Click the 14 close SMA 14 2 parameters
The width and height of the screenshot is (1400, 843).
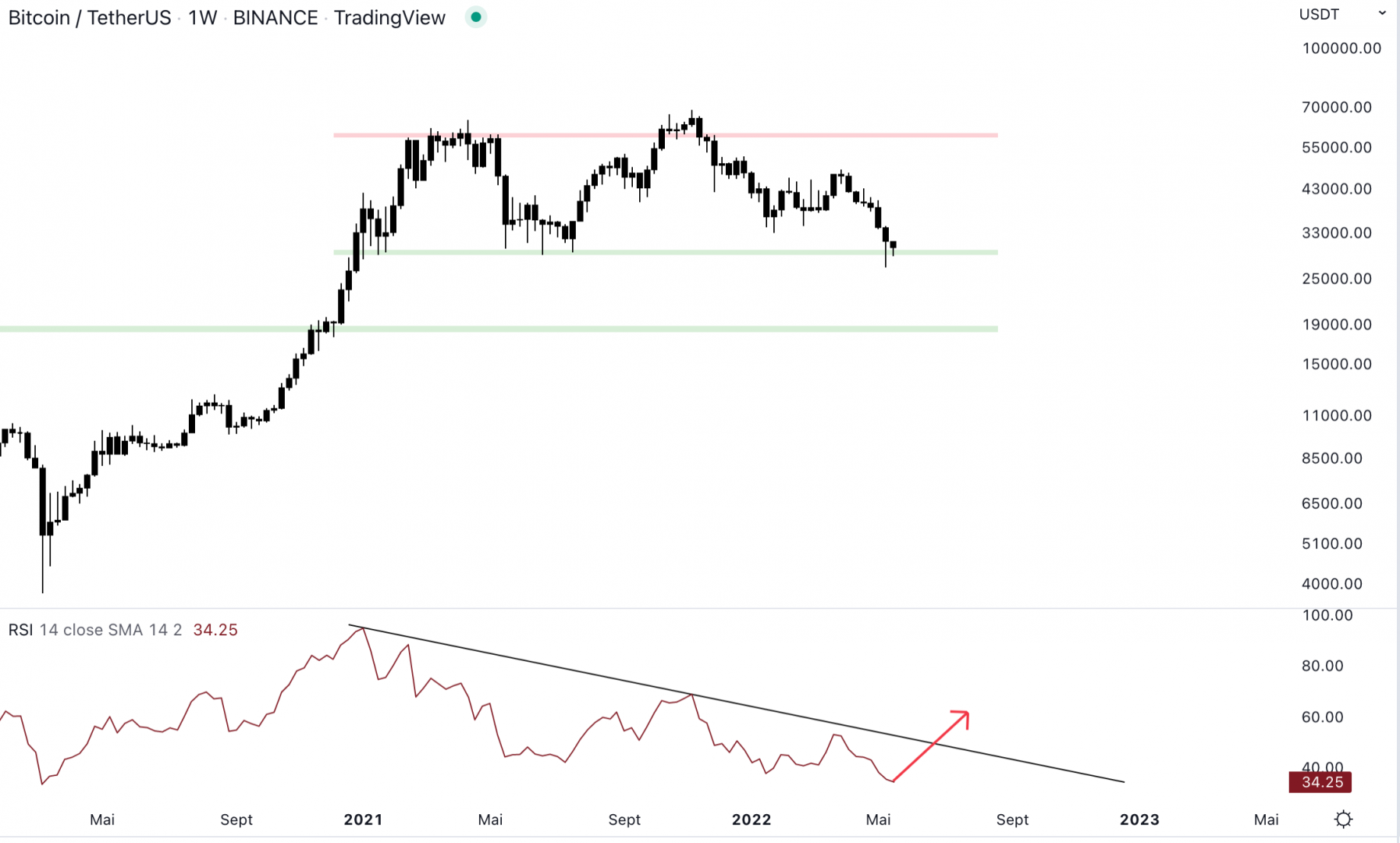pos(111,630)
